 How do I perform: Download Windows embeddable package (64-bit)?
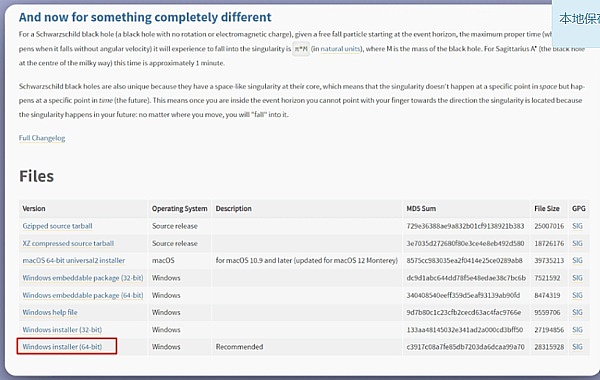coord(83,295)
